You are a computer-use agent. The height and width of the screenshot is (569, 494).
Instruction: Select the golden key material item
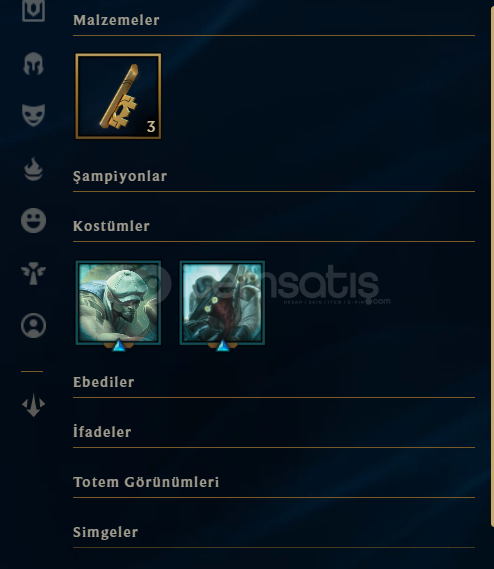click(x=118, y=96)
